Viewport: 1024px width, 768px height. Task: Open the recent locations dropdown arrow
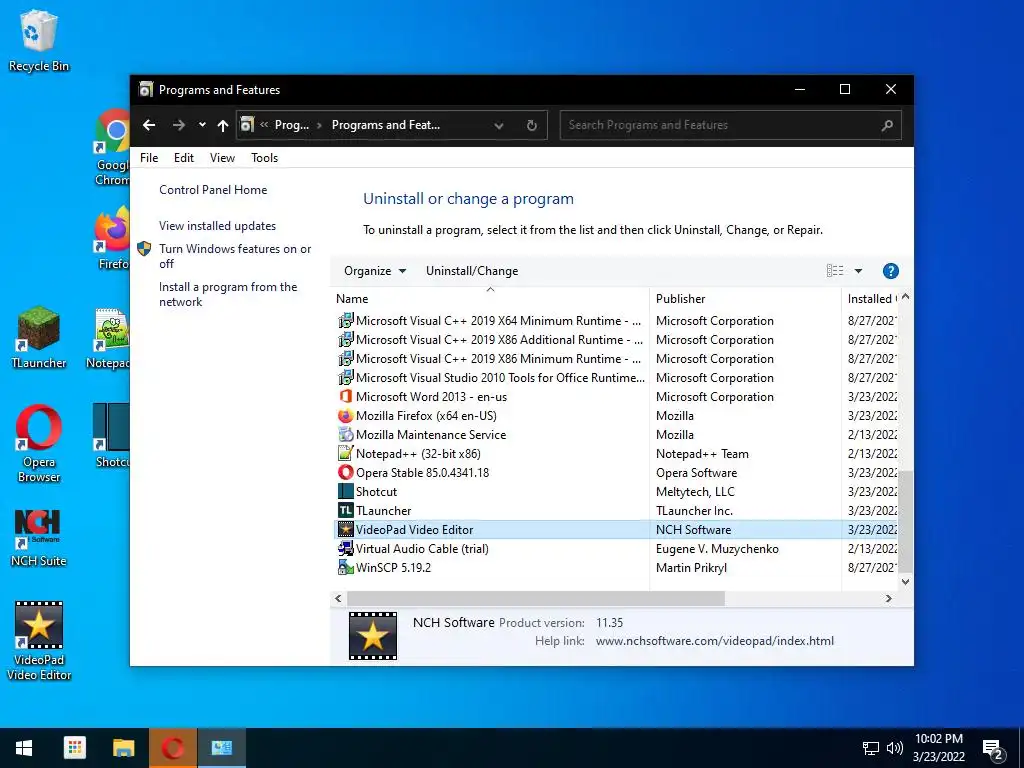(x=202, y=125)
